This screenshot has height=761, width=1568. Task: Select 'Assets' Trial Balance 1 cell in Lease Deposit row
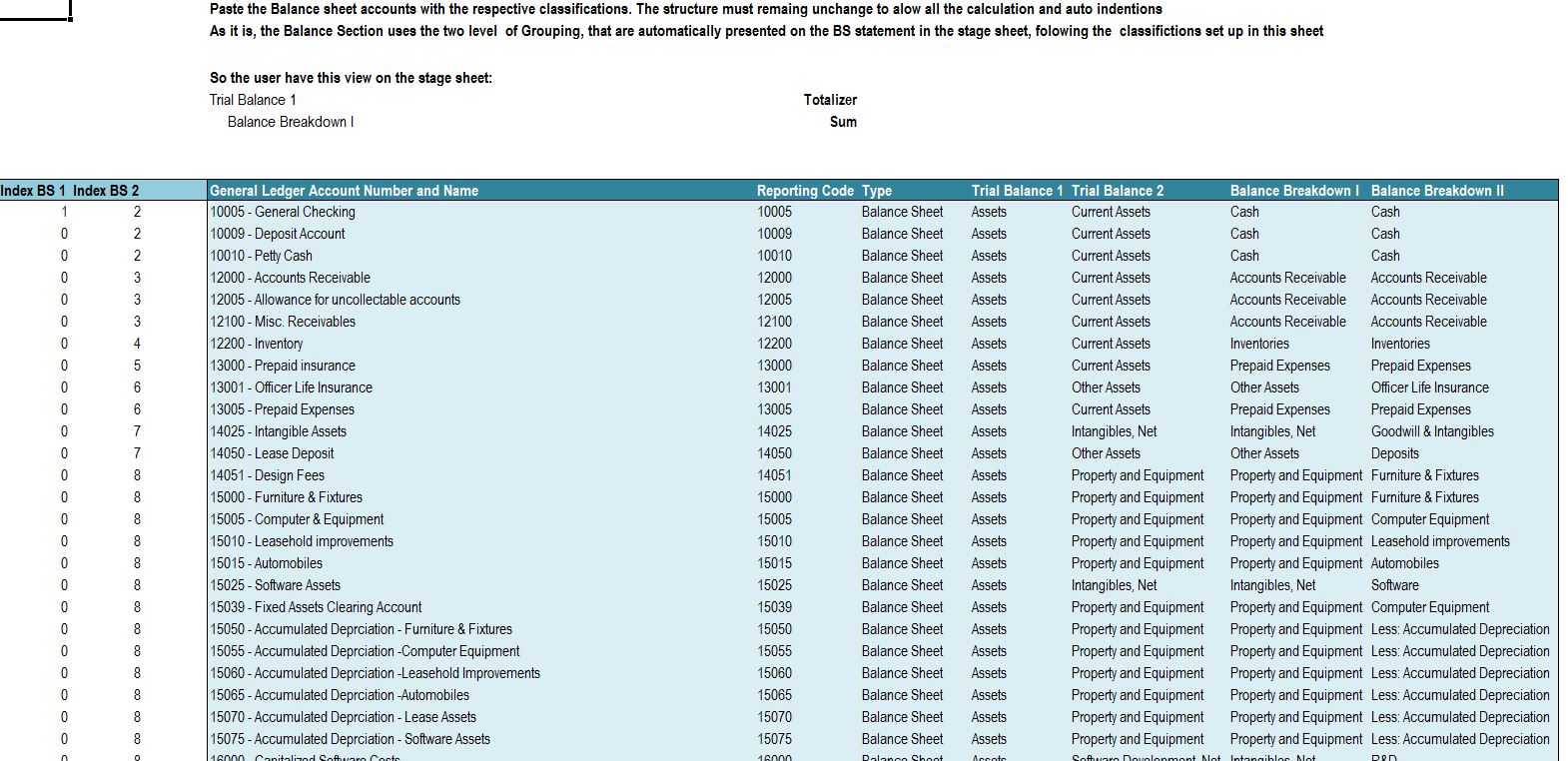pyautogui.click(x=989, y=453)
